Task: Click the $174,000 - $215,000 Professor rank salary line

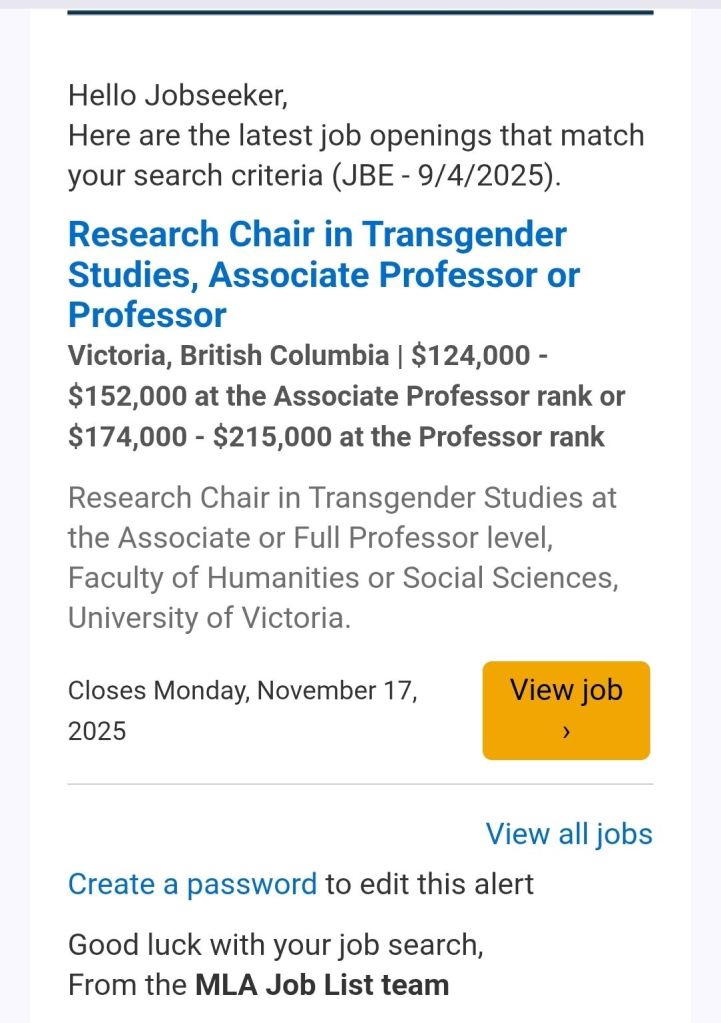Action: (x=336, y=437)
